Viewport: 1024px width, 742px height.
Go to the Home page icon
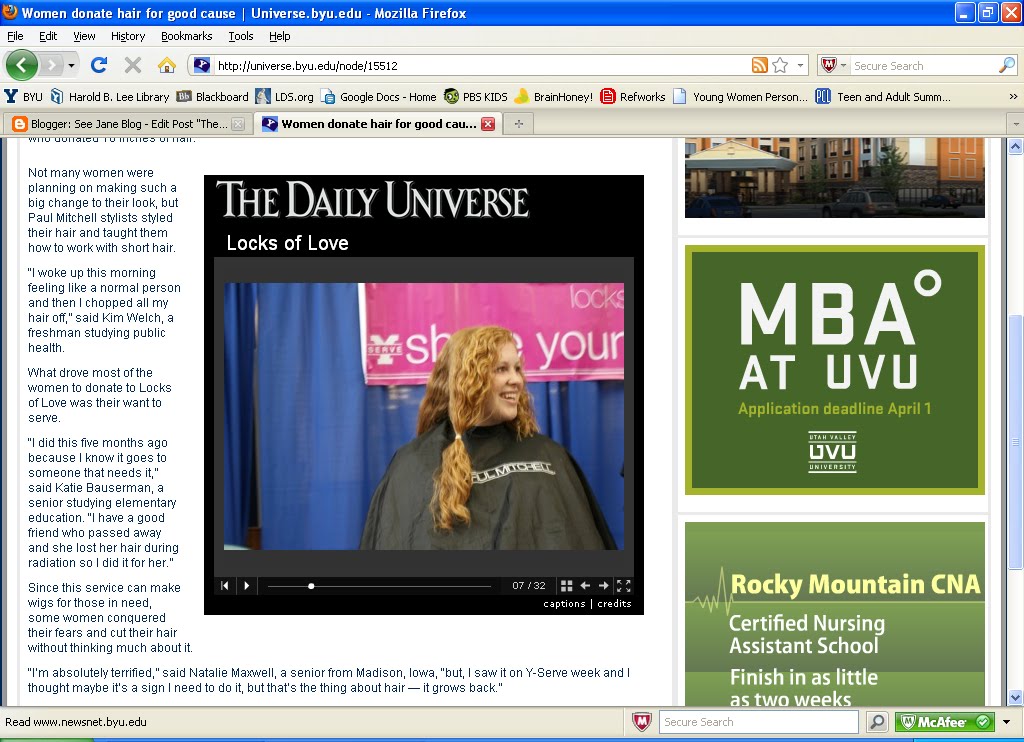167,65
